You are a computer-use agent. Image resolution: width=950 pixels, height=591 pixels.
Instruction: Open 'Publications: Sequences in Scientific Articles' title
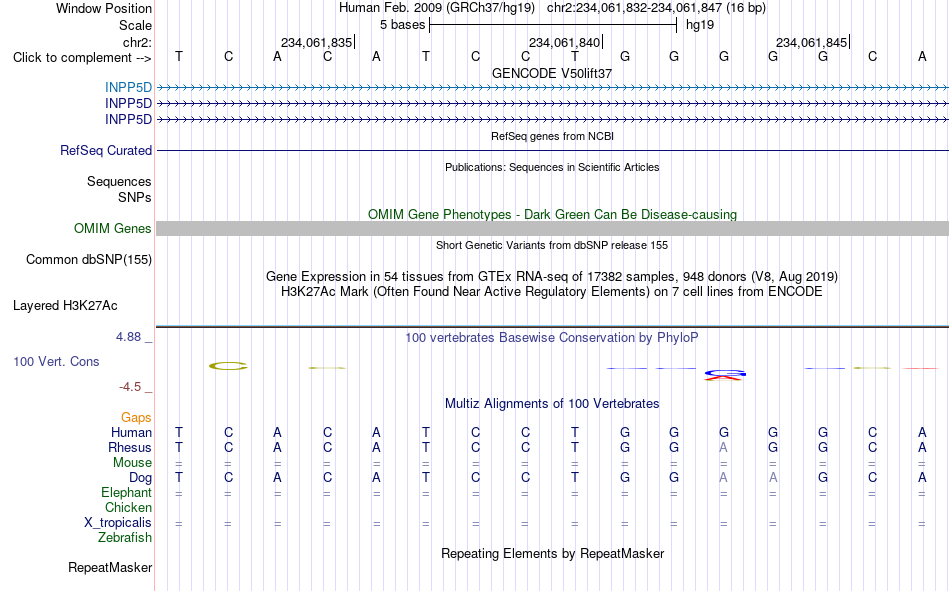coord(552,167)
